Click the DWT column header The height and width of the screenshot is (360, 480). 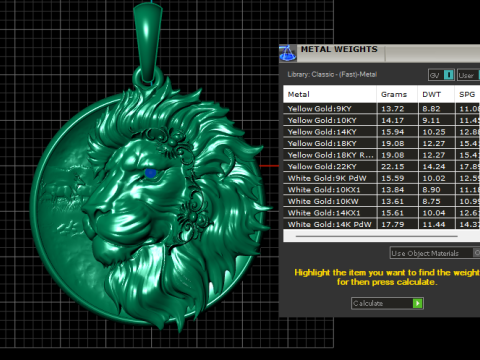436,94
